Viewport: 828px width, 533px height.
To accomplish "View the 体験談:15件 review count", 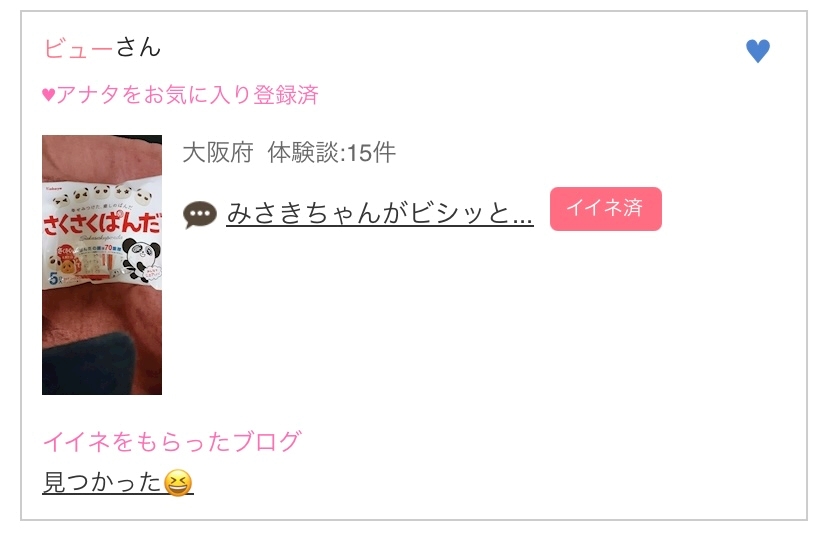I will [x=332, y=153].
